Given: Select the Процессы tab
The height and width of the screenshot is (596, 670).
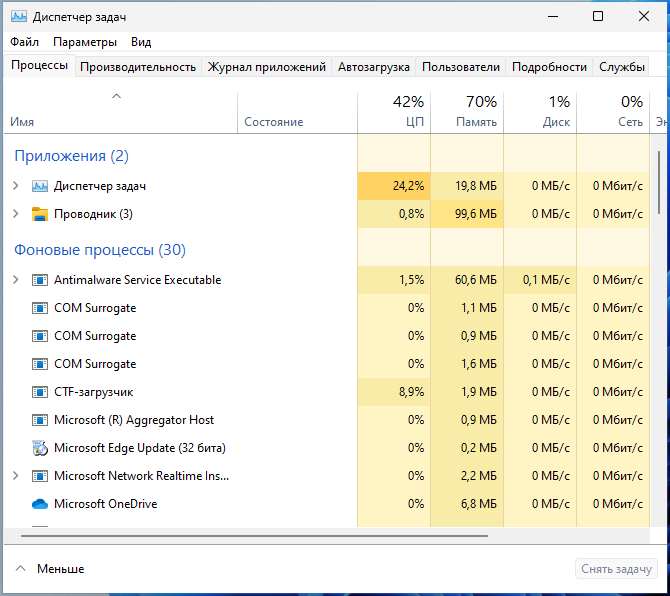Looking at the screenshot, I should [39, 65].
